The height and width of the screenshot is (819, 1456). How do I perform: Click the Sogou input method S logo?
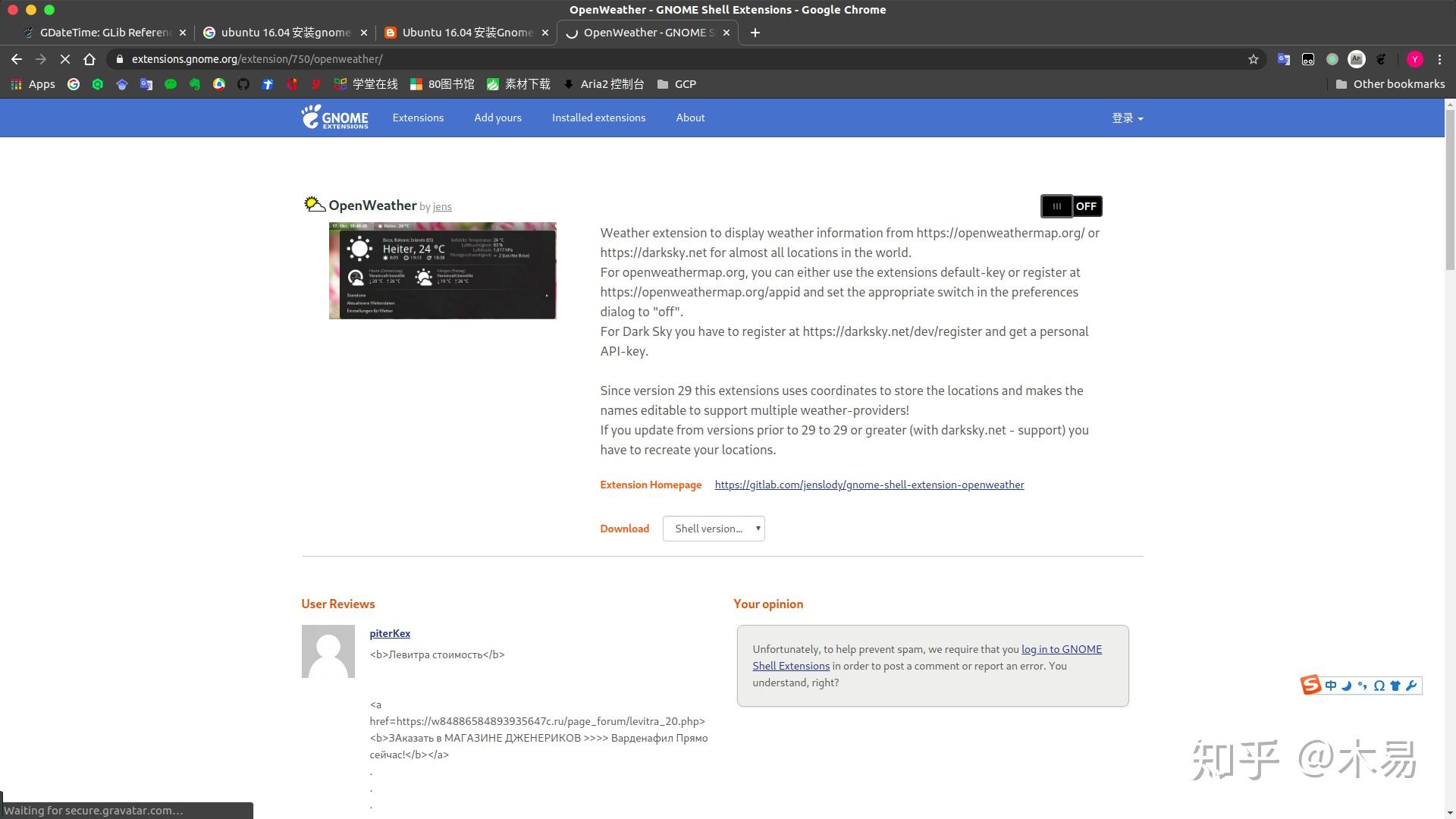pyautogui.click(x=1311, y=685)
